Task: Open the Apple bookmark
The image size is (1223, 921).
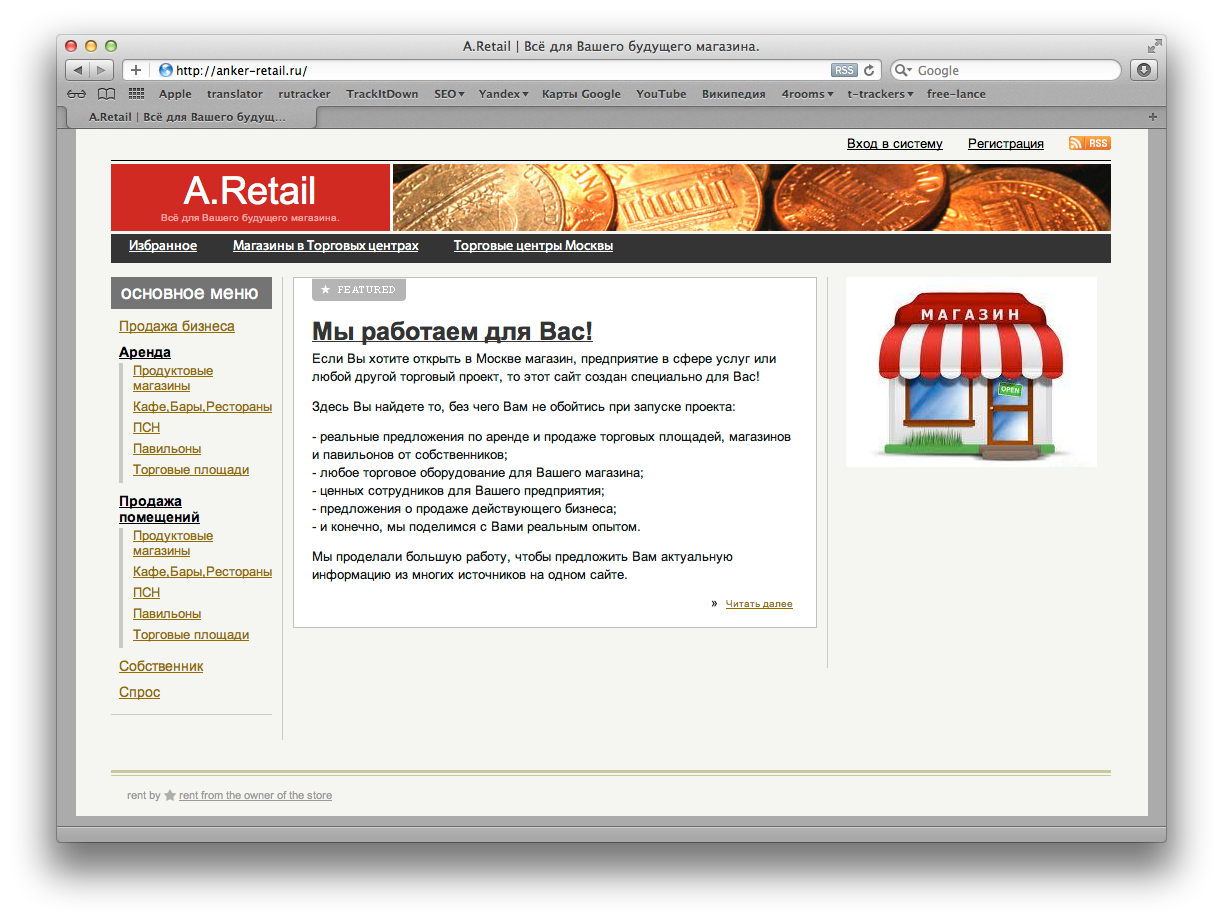Action: click(175, 94)
